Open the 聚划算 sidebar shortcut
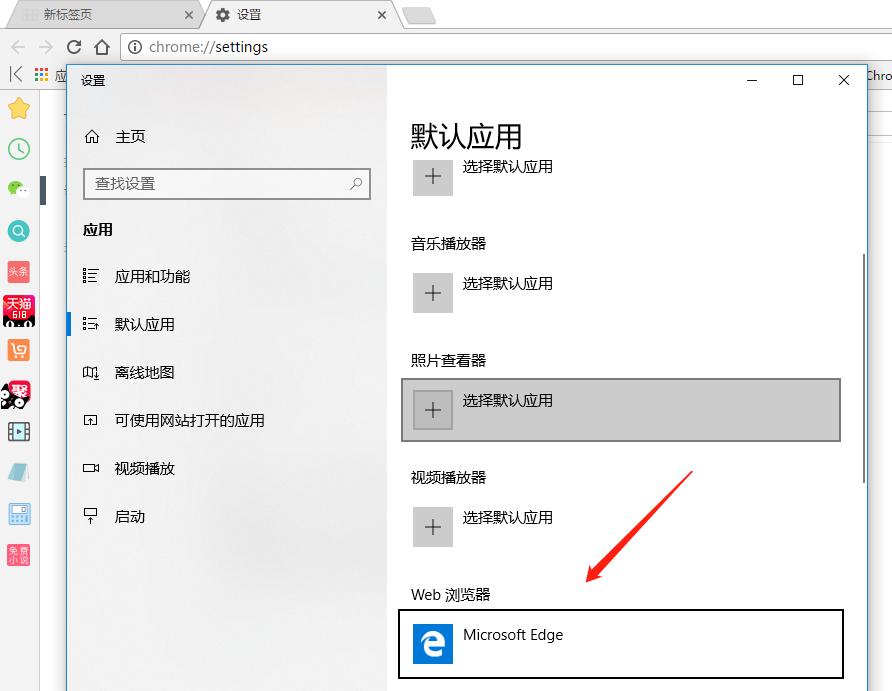Image resolution: width=892 pixels, height=691 pixels. coord(19,394)
